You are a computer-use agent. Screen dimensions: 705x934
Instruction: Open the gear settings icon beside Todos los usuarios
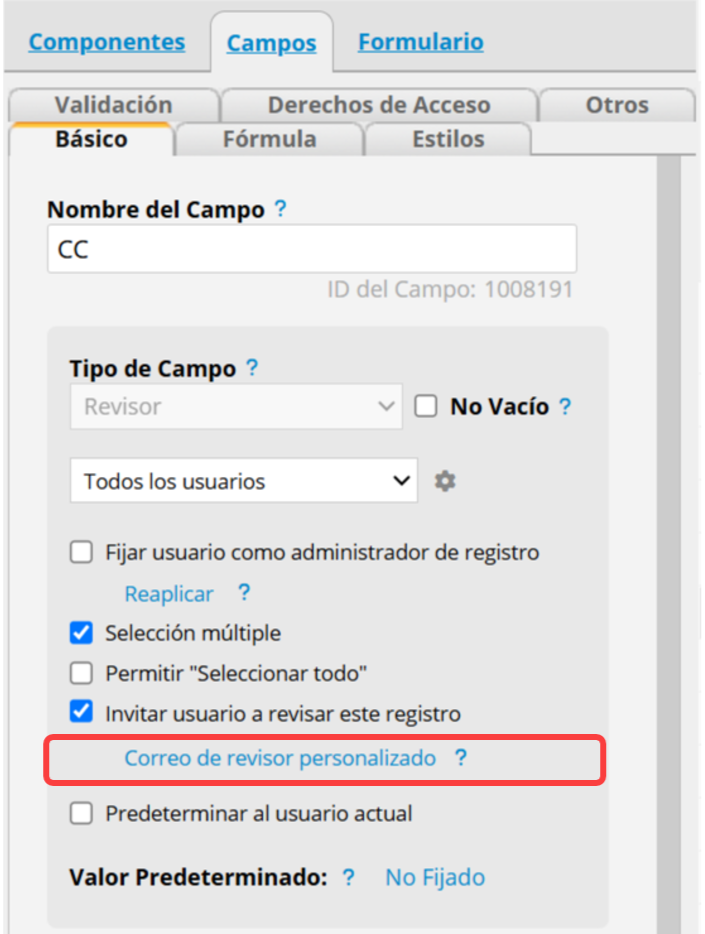pos(445,481)
